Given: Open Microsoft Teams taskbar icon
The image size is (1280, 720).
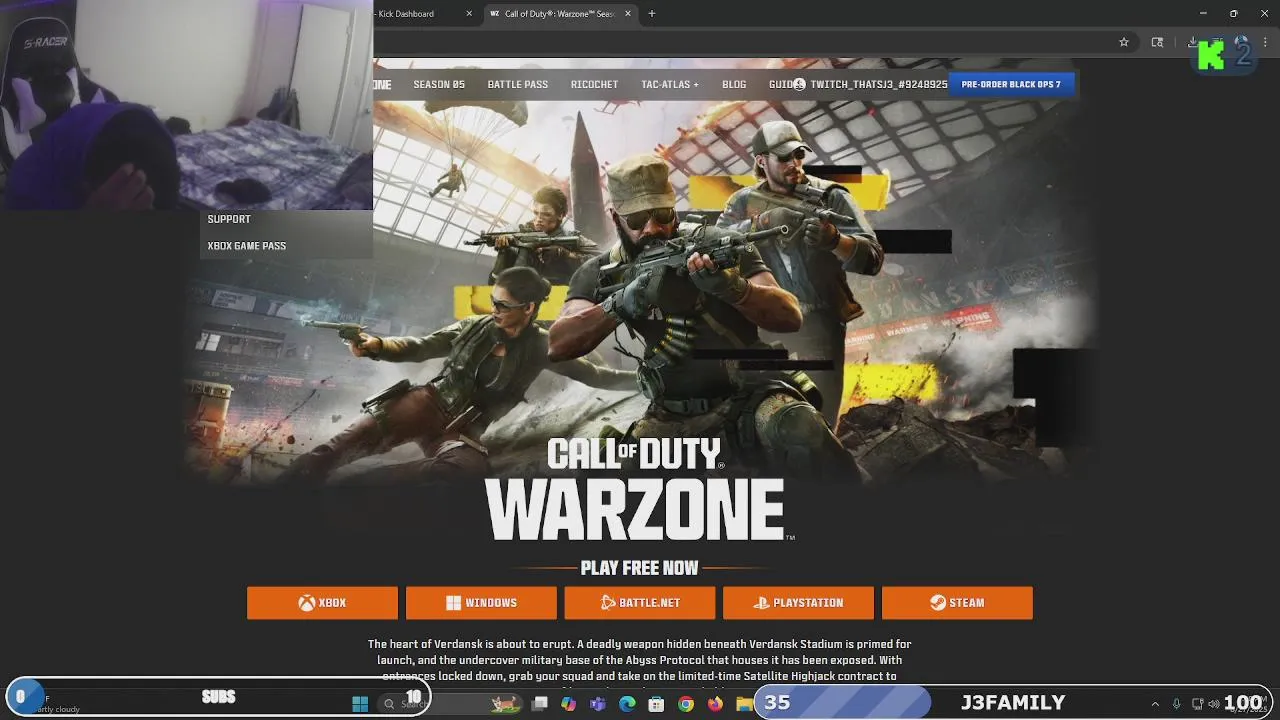Looking at the screenshot, I should click(x=598, y=704).
